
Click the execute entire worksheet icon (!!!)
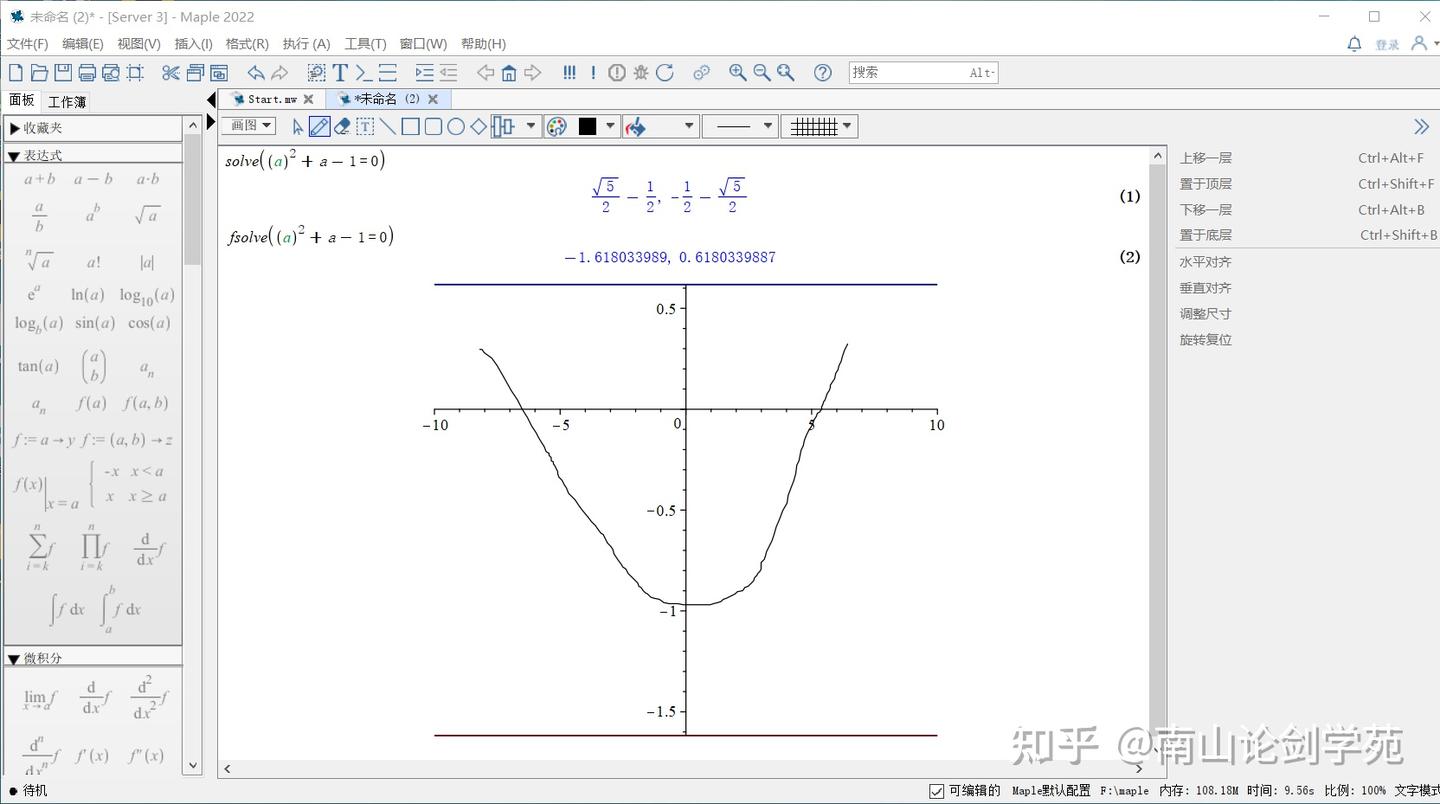569,72
